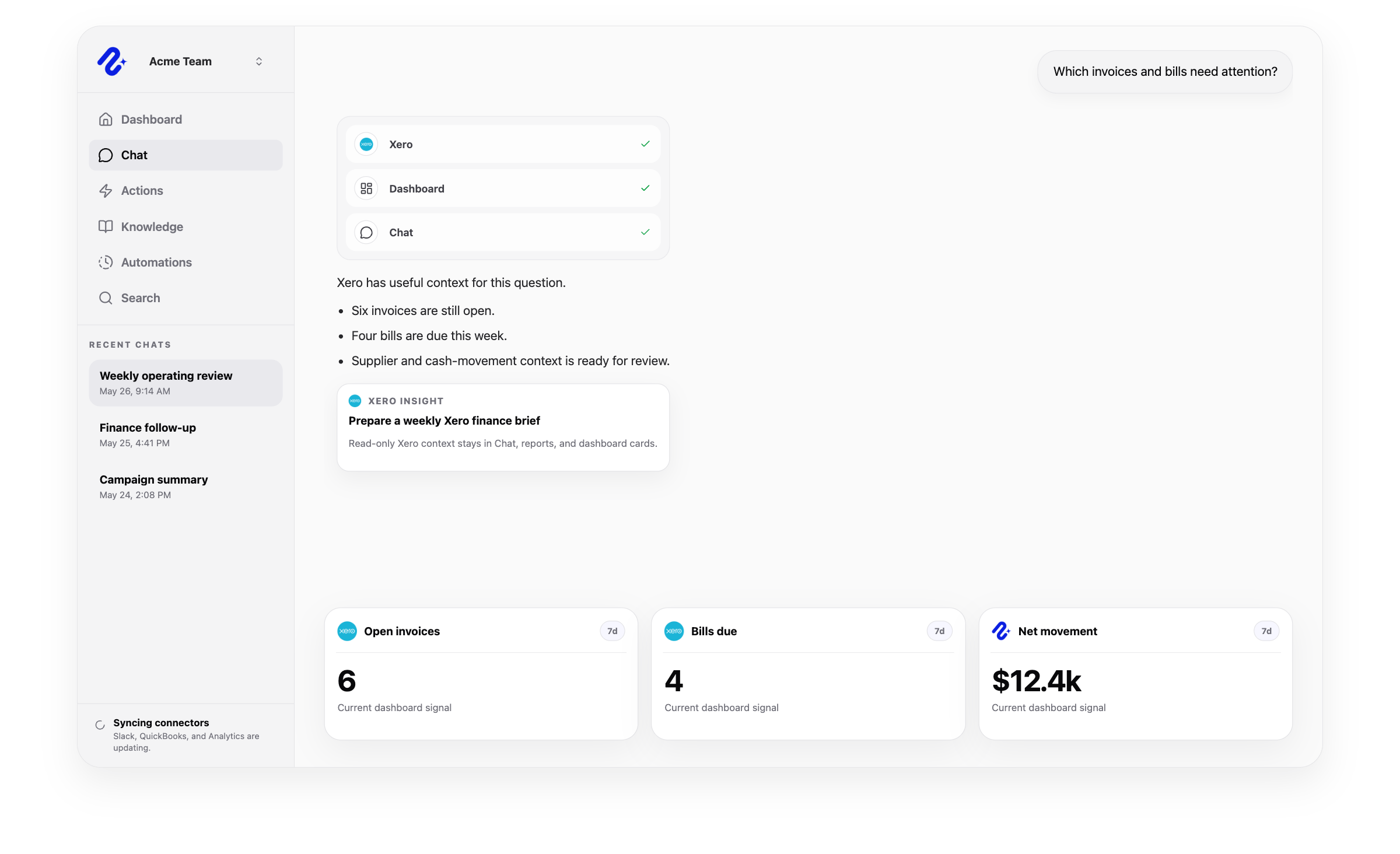1400x854 pixels.
Task: Click the text 'Four bills are due this week.'
Action: 429,336
